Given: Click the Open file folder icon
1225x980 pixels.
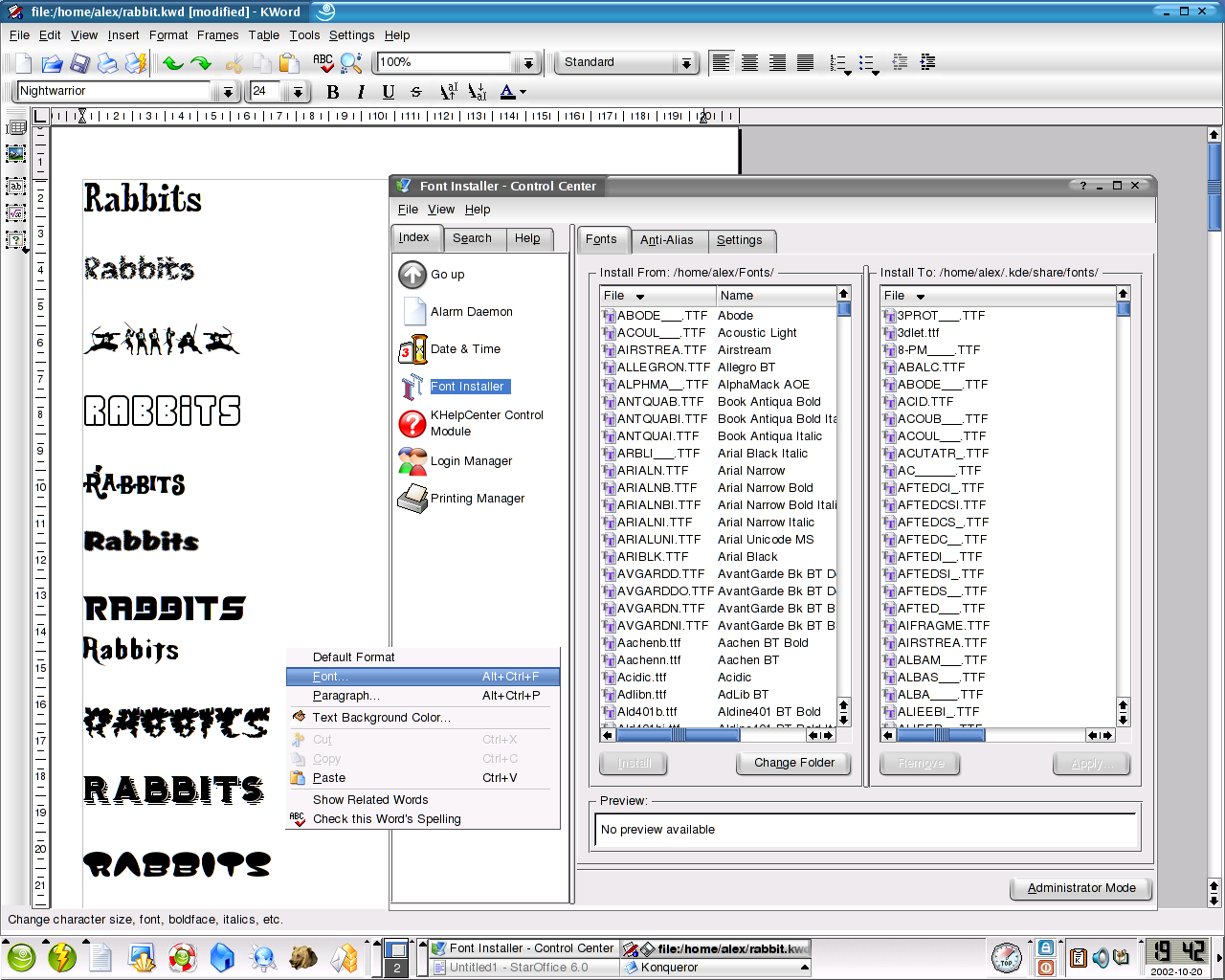Looking at the screenshot, I should (x=52, y=63).
